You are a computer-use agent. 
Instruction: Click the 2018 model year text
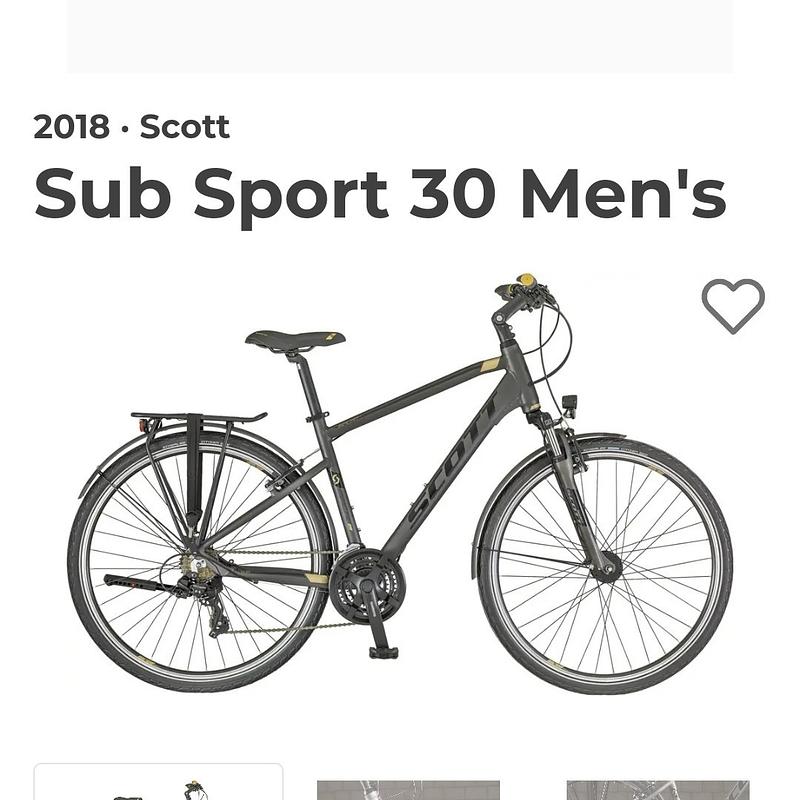click(70, 127)
